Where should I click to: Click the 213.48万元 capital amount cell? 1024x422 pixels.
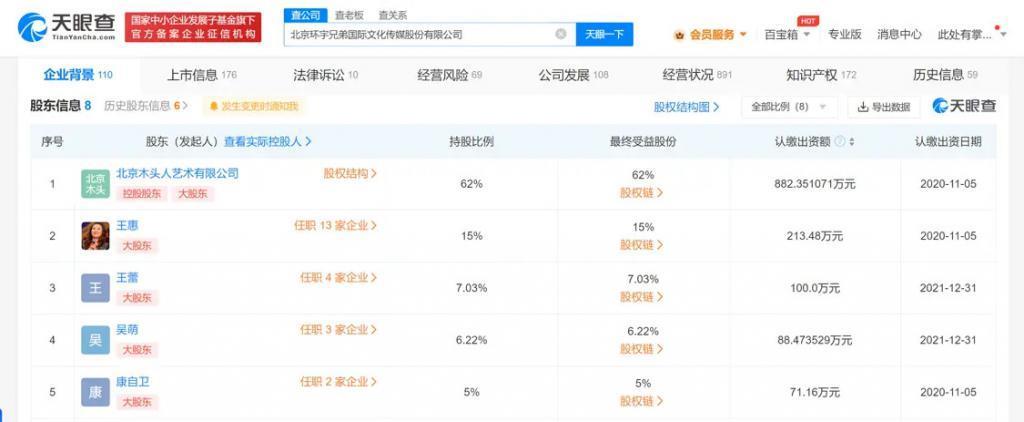[815, 236]
